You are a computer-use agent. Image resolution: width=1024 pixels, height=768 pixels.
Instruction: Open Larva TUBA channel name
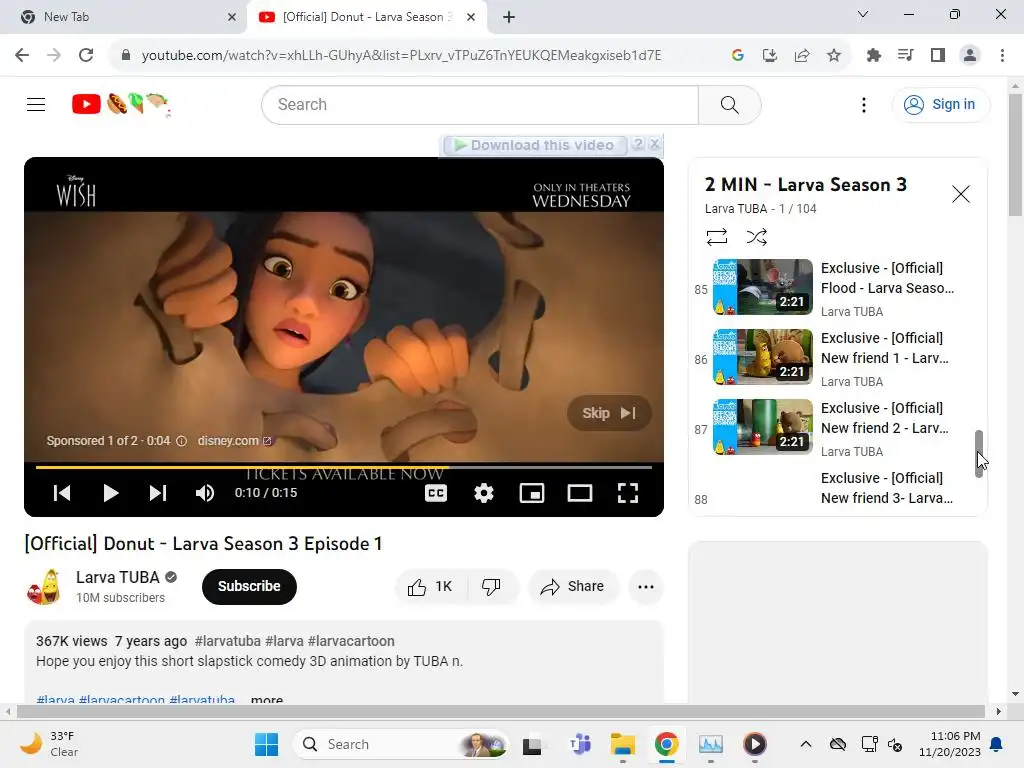coord(118,577)
